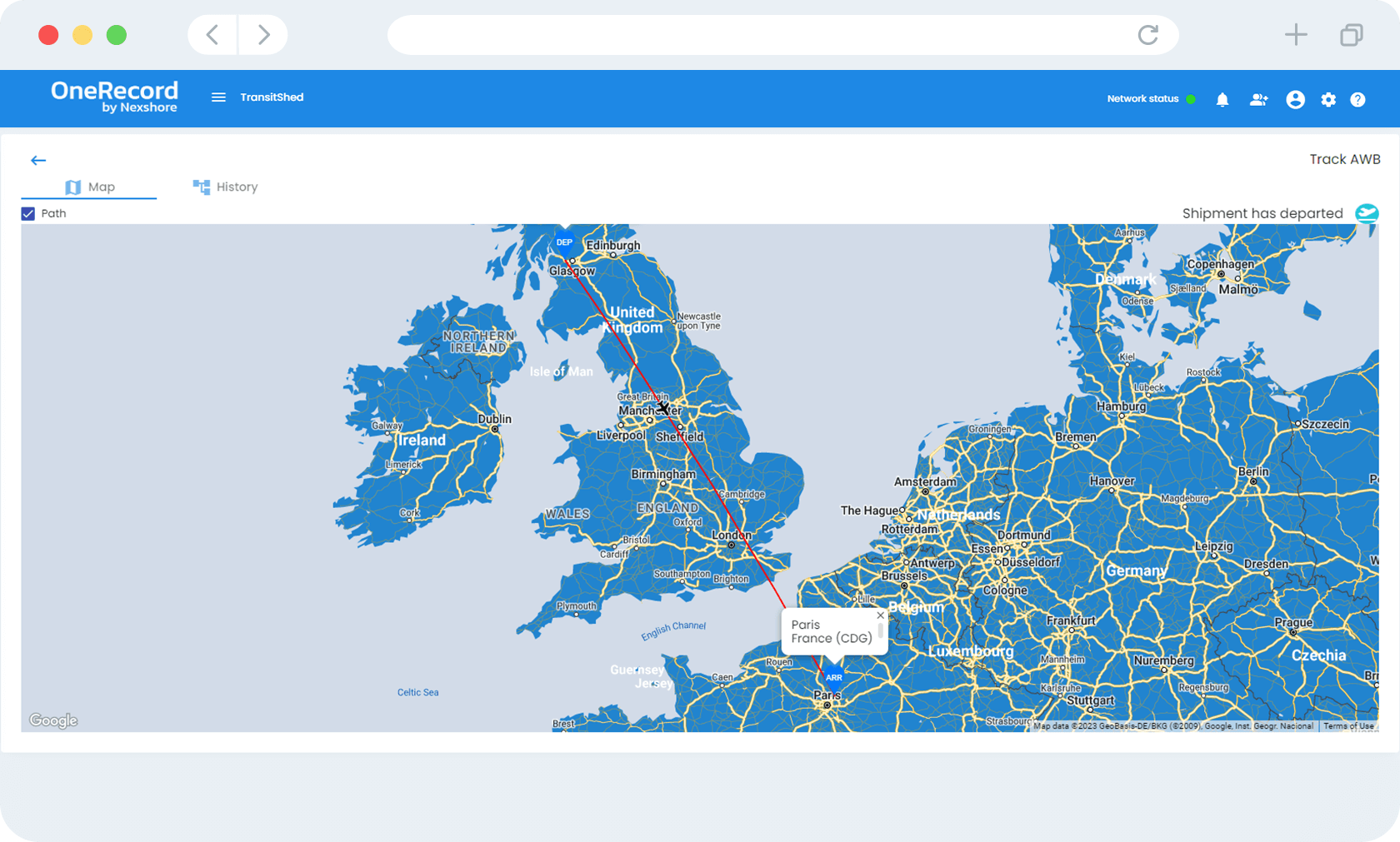Click the Dublin label on the map

point(494,419)
